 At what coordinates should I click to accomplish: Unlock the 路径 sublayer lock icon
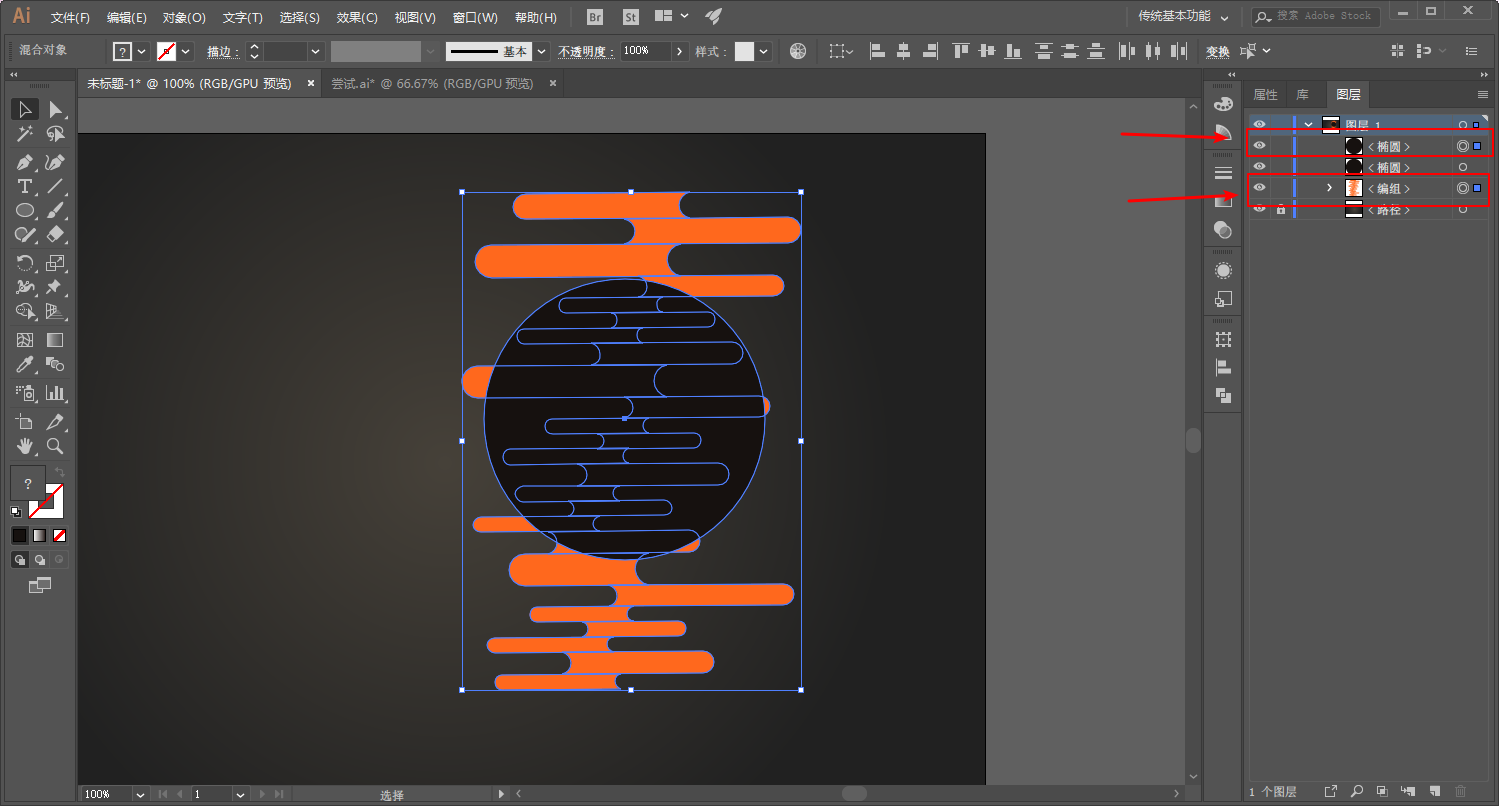(1280, 209)
